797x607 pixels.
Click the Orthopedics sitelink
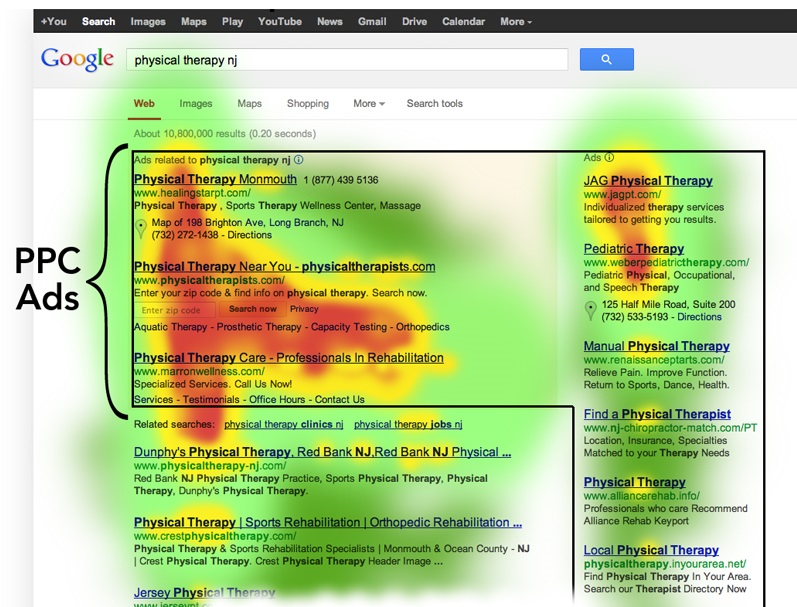[423, 327]
